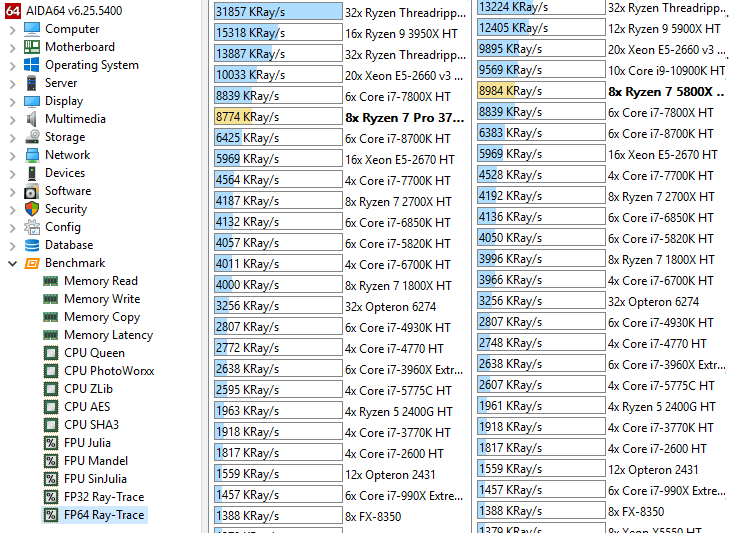Click the Memory Write RAM icon
Image resolution: width=730 pixels, height=533 pixels.
[x=51, y=299]
